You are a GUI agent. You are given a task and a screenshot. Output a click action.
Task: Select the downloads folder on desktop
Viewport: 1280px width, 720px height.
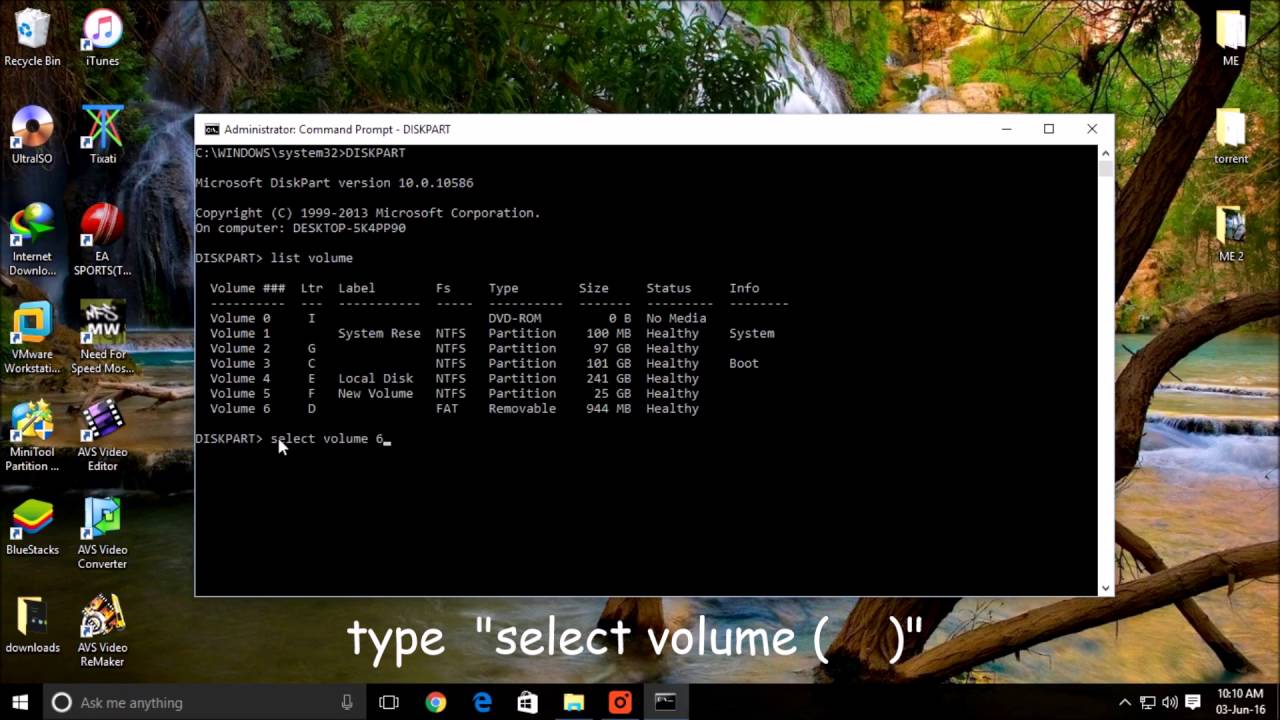tap(32, 625)
